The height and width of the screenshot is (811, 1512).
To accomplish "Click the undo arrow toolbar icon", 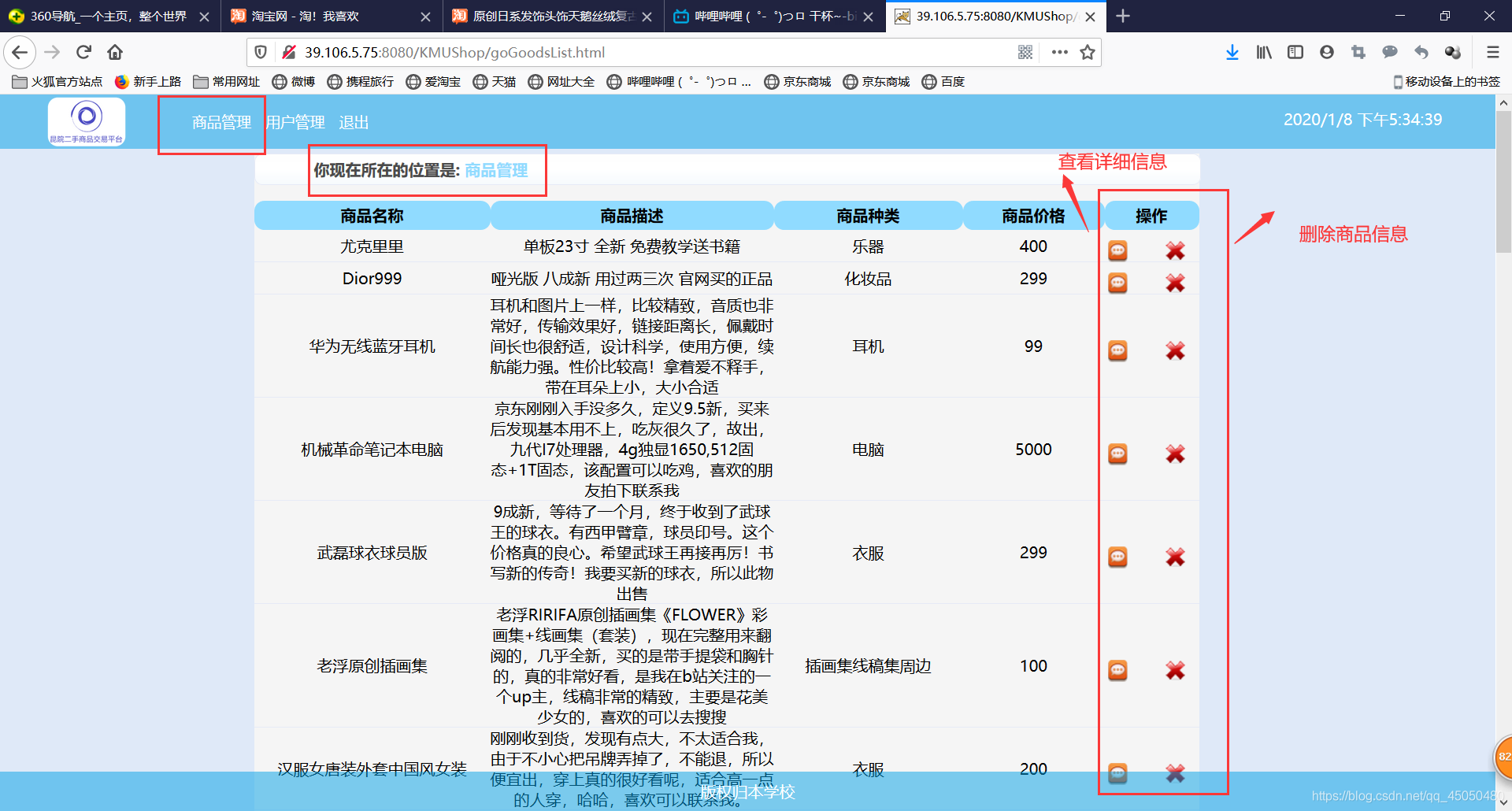I will pyautogui.click(x=1421, y=52).
